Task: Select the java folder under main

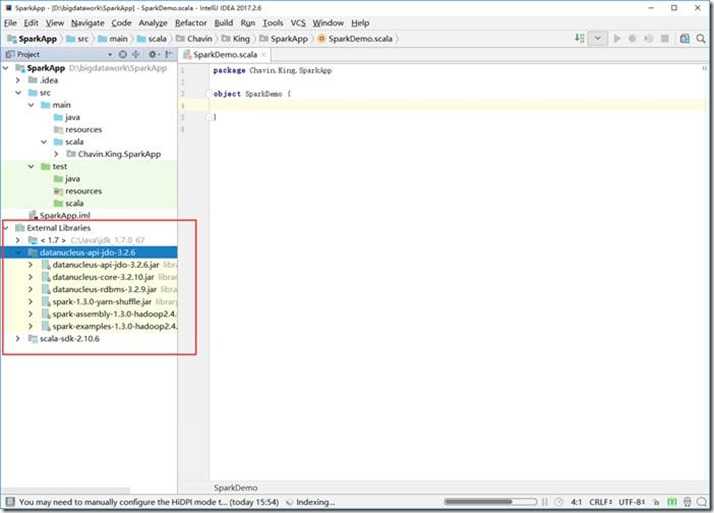Action: pos(66,117)
